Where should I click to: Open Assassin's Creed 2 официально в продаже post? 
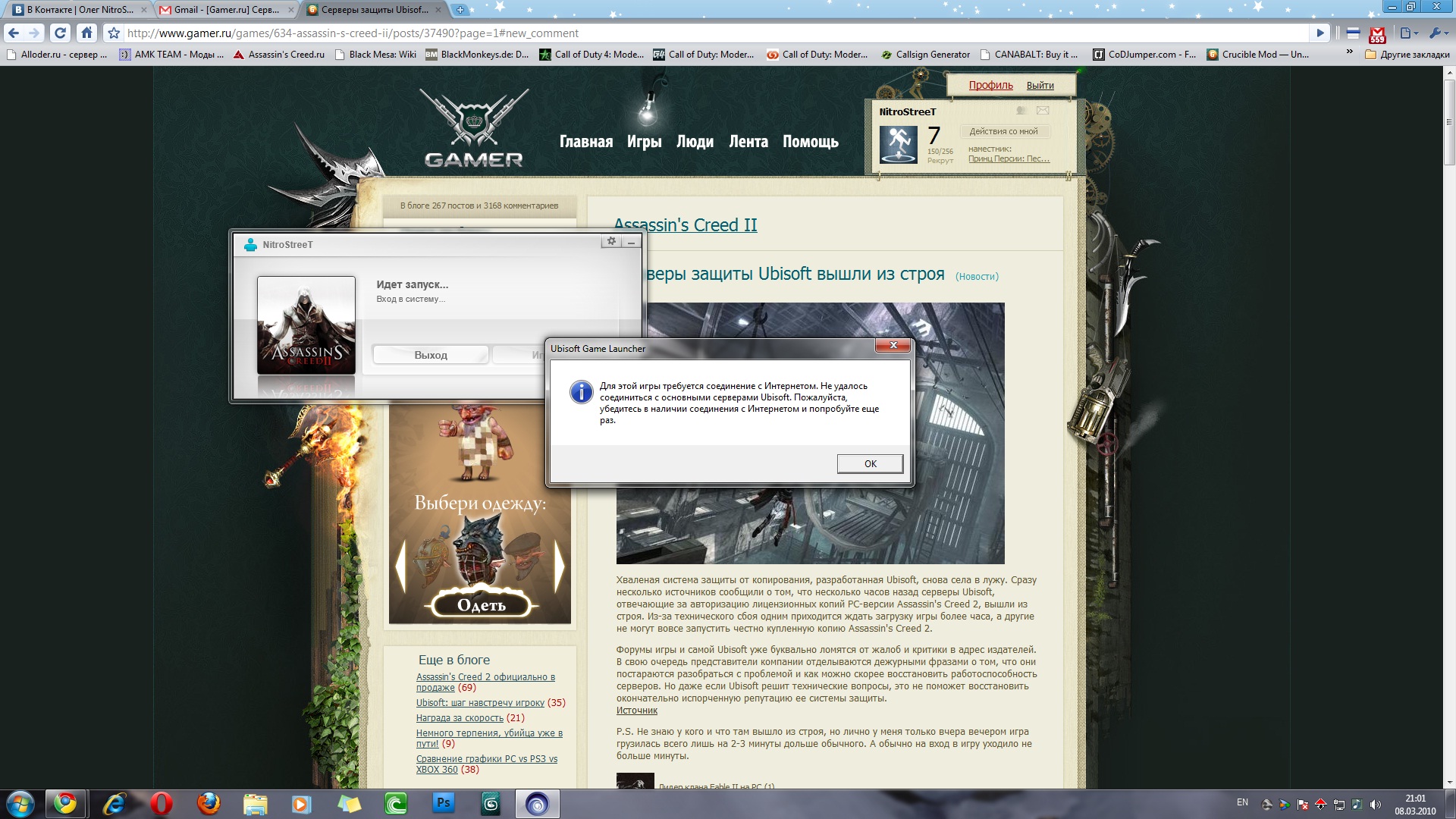(485, 682)
